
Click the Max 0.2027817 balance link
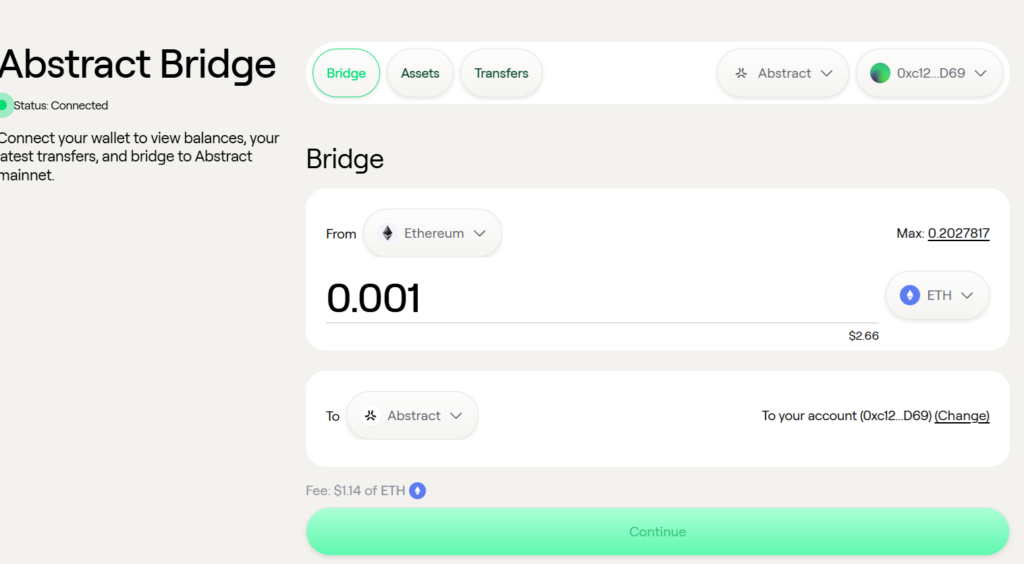(x=958, y=233)
